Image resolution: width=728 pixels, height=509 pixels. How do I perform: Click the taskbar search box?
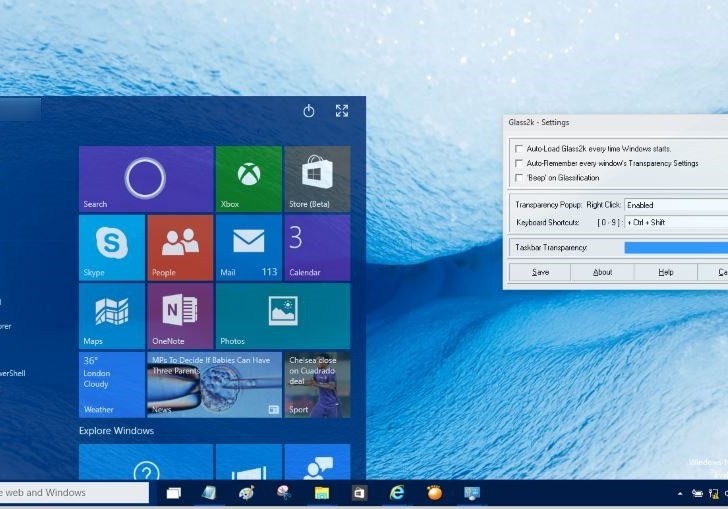point(72,493)
